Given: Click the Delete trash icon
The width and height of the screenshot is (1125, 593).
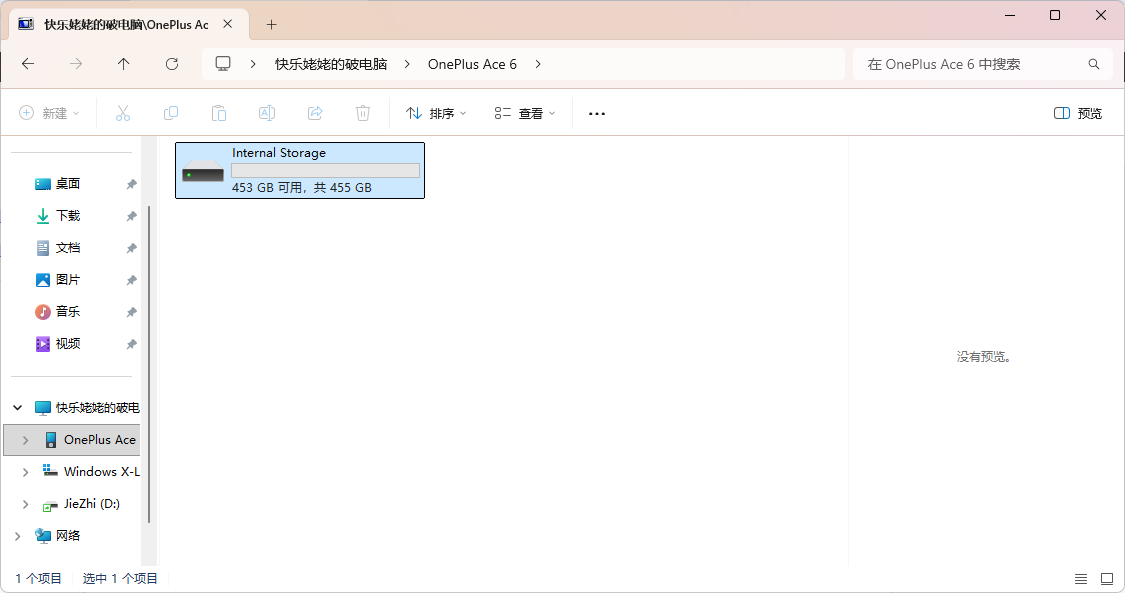Looking at the screenshot, I should click(363, 113).
